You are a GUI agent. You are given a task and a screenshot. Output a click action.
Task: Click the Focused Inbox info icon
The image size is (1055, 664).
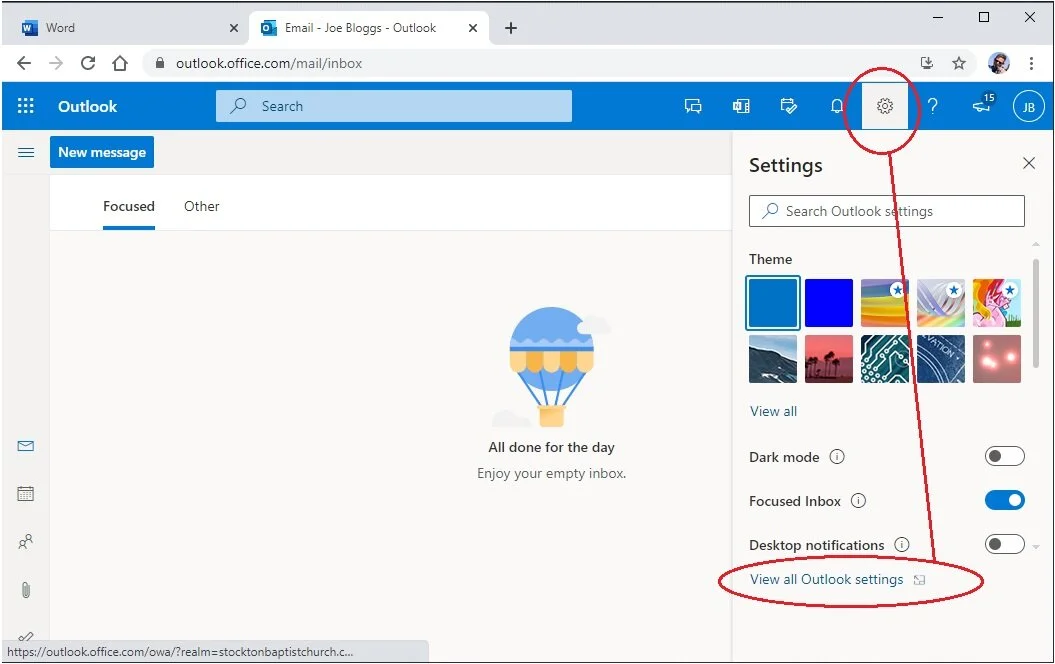click(858, 501)
